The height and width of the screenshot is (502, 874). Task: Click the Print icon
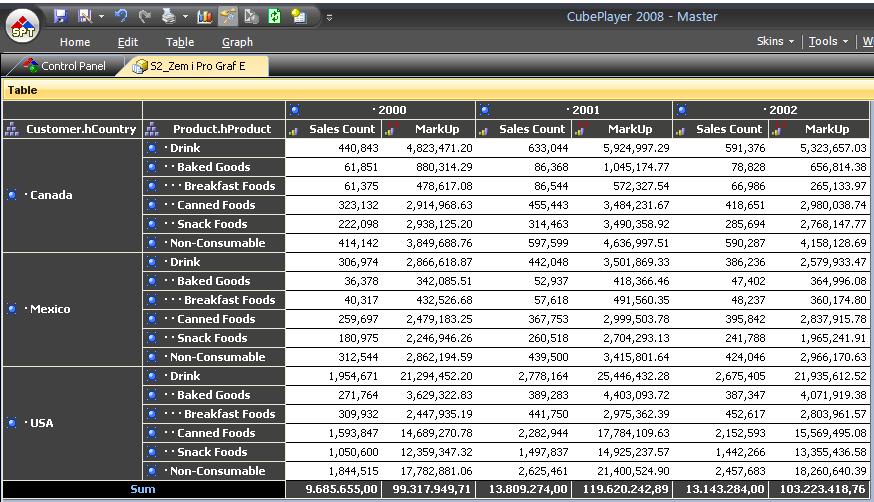tap(168, 16)
